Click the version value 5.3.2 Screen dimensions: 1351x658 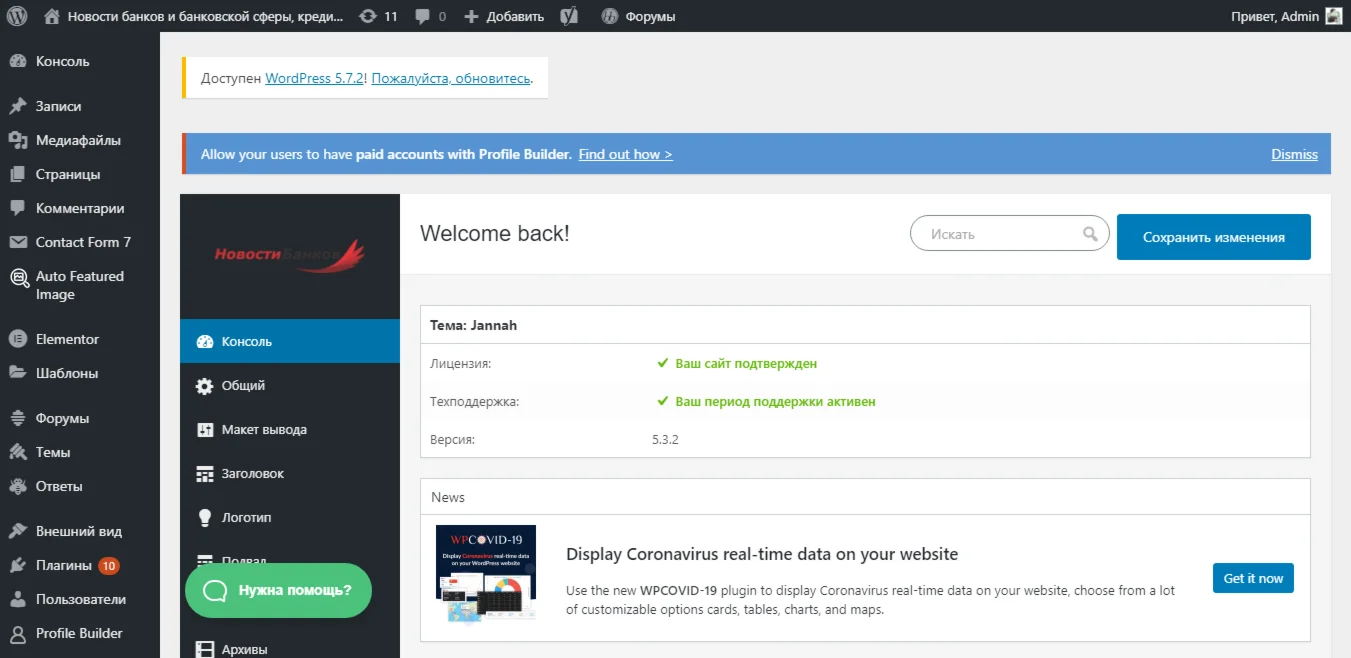[x=665, y=439]
